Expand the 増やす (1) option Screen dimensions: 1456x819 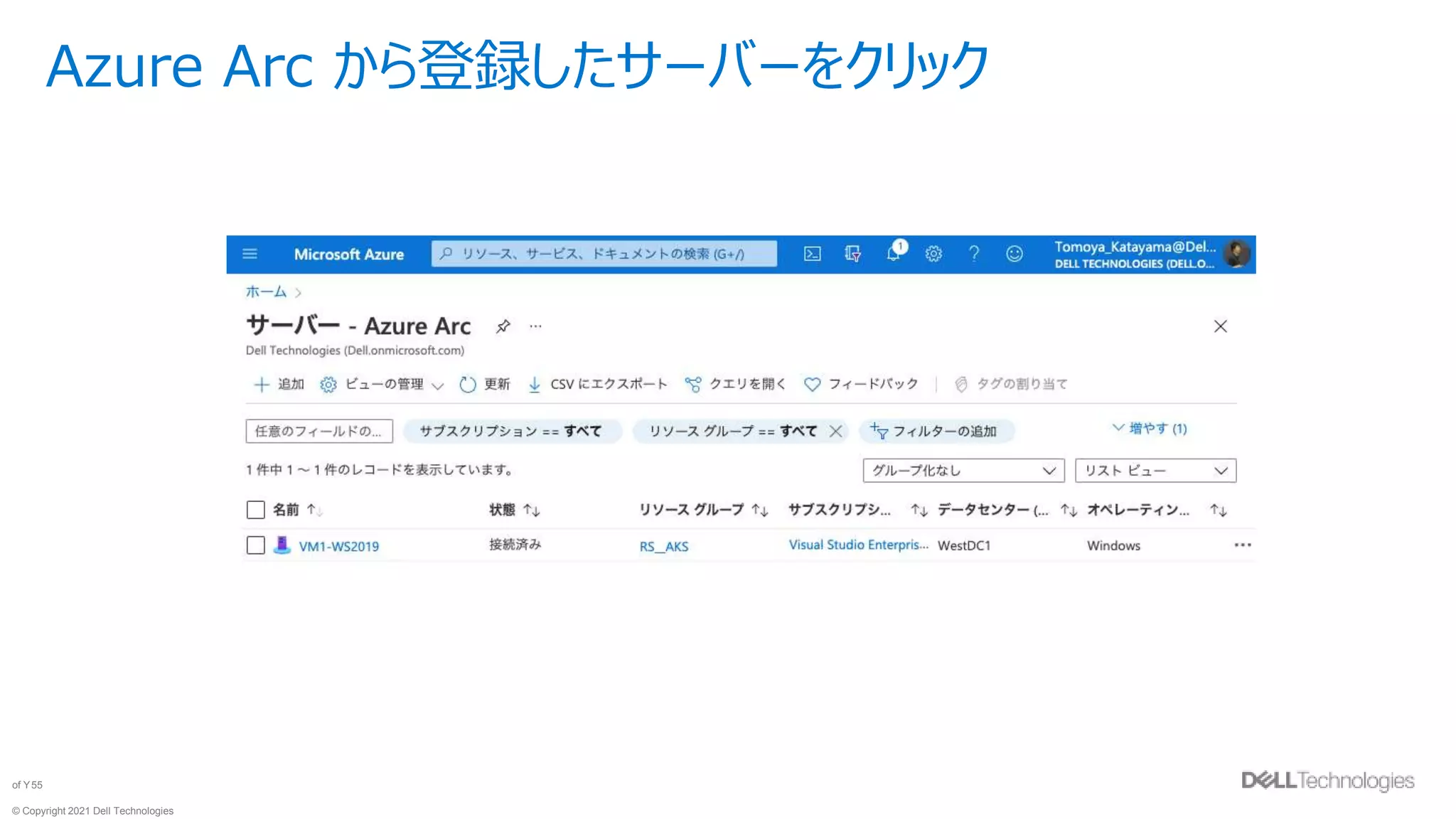coord(1150,429)
